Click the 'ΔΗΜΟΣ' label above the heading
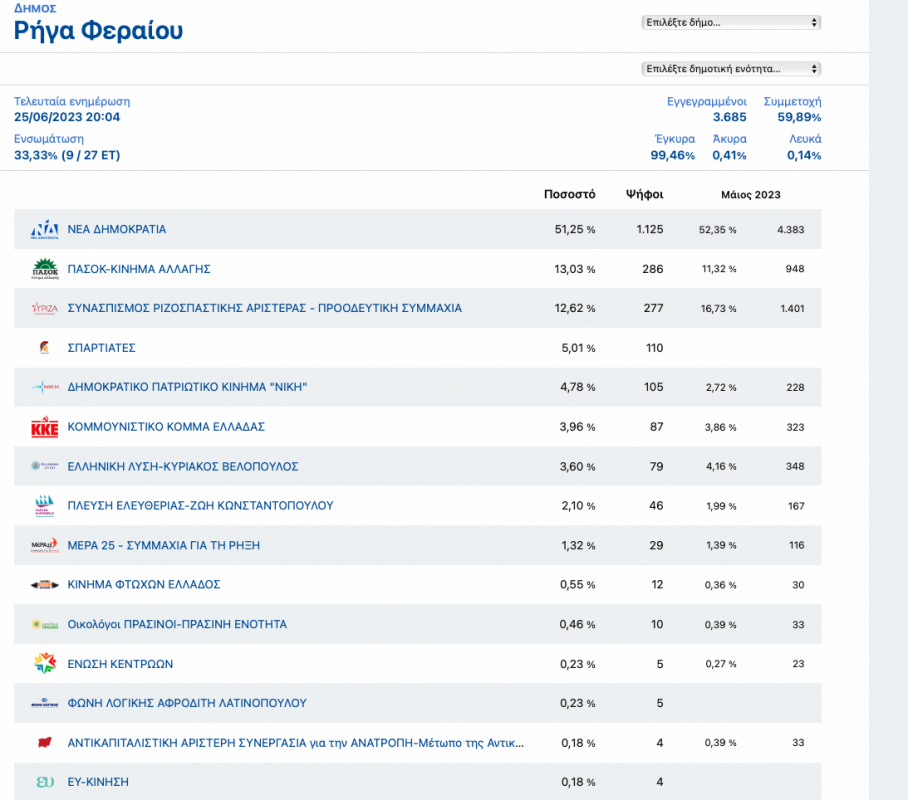 [x=35, y=8]
